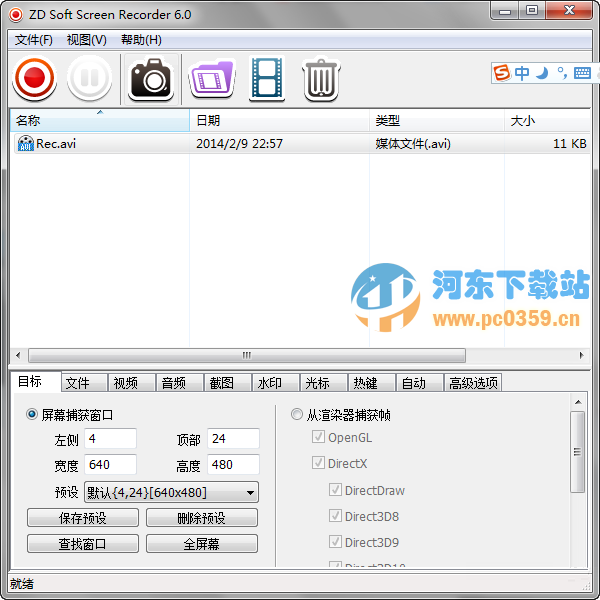
Task: Open the 文件(F) menu
Action: point(34,40)
